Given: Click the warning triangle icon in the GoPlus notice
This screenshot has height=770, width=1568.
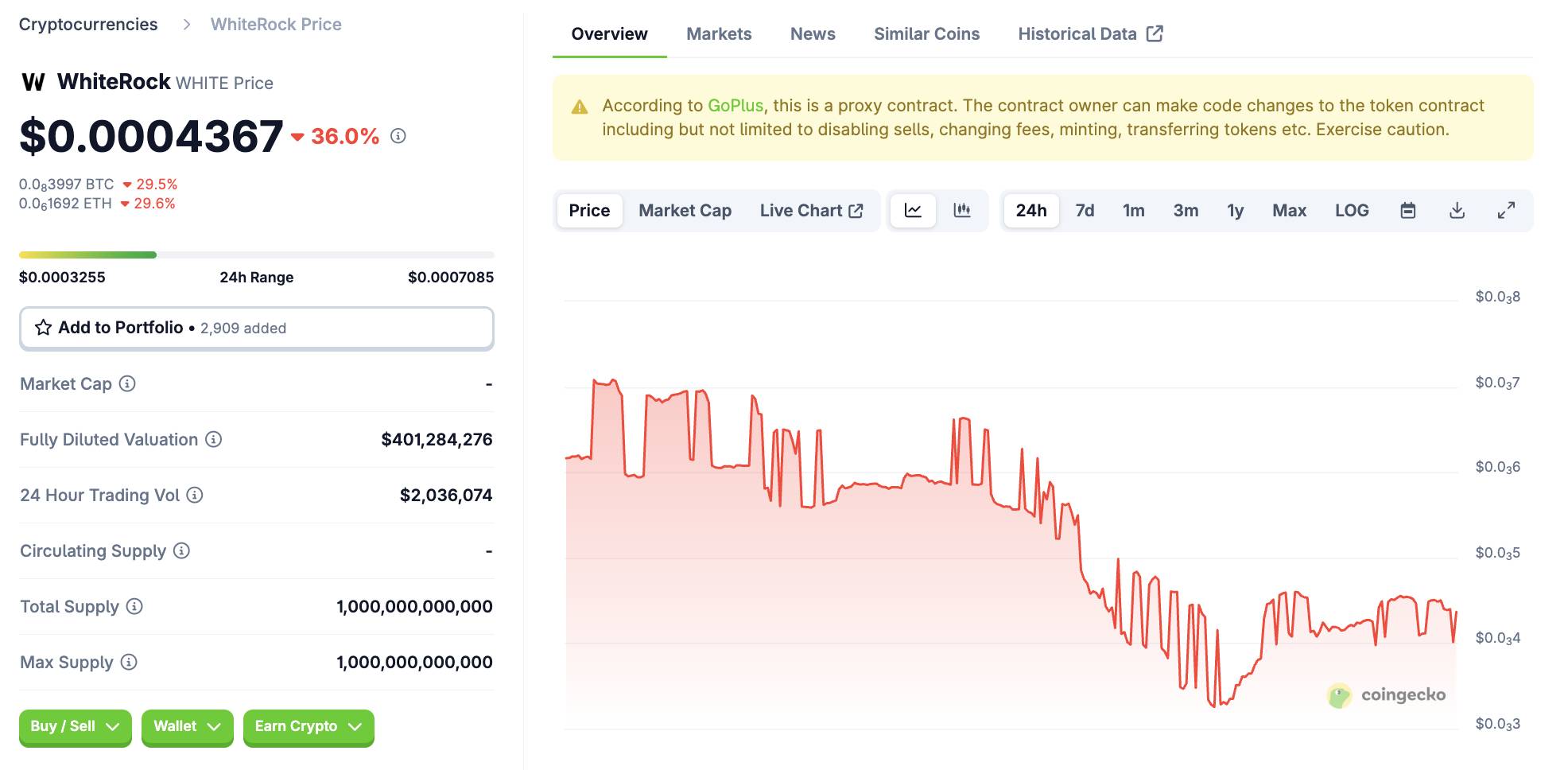Looking at the screenshot, I should click(x=580, y=107).
